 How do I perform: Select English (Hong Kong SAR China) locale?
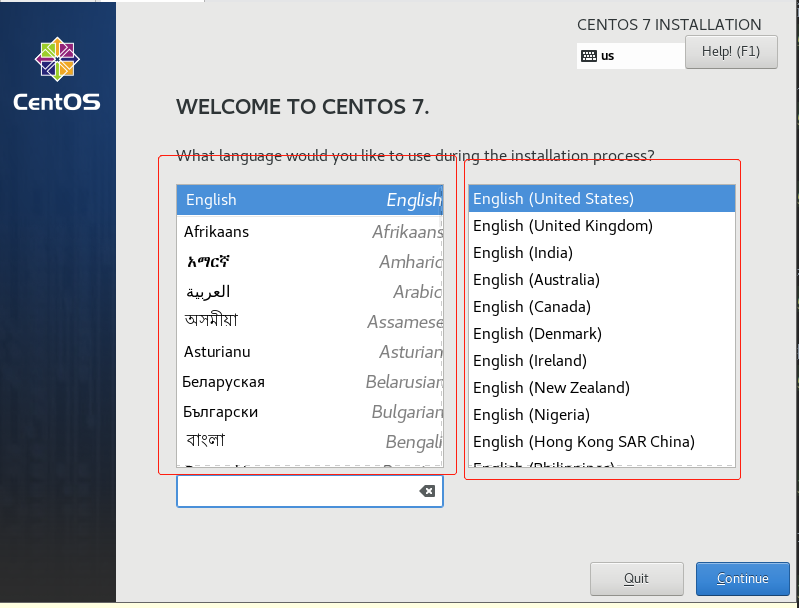tap(601, 442)
